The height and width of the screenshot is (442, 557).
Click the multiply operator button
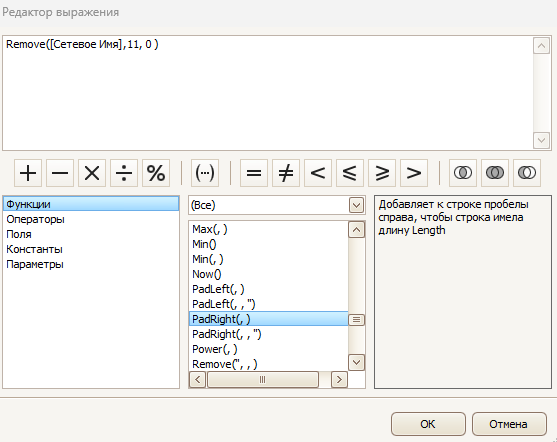(x=92, y=173)
